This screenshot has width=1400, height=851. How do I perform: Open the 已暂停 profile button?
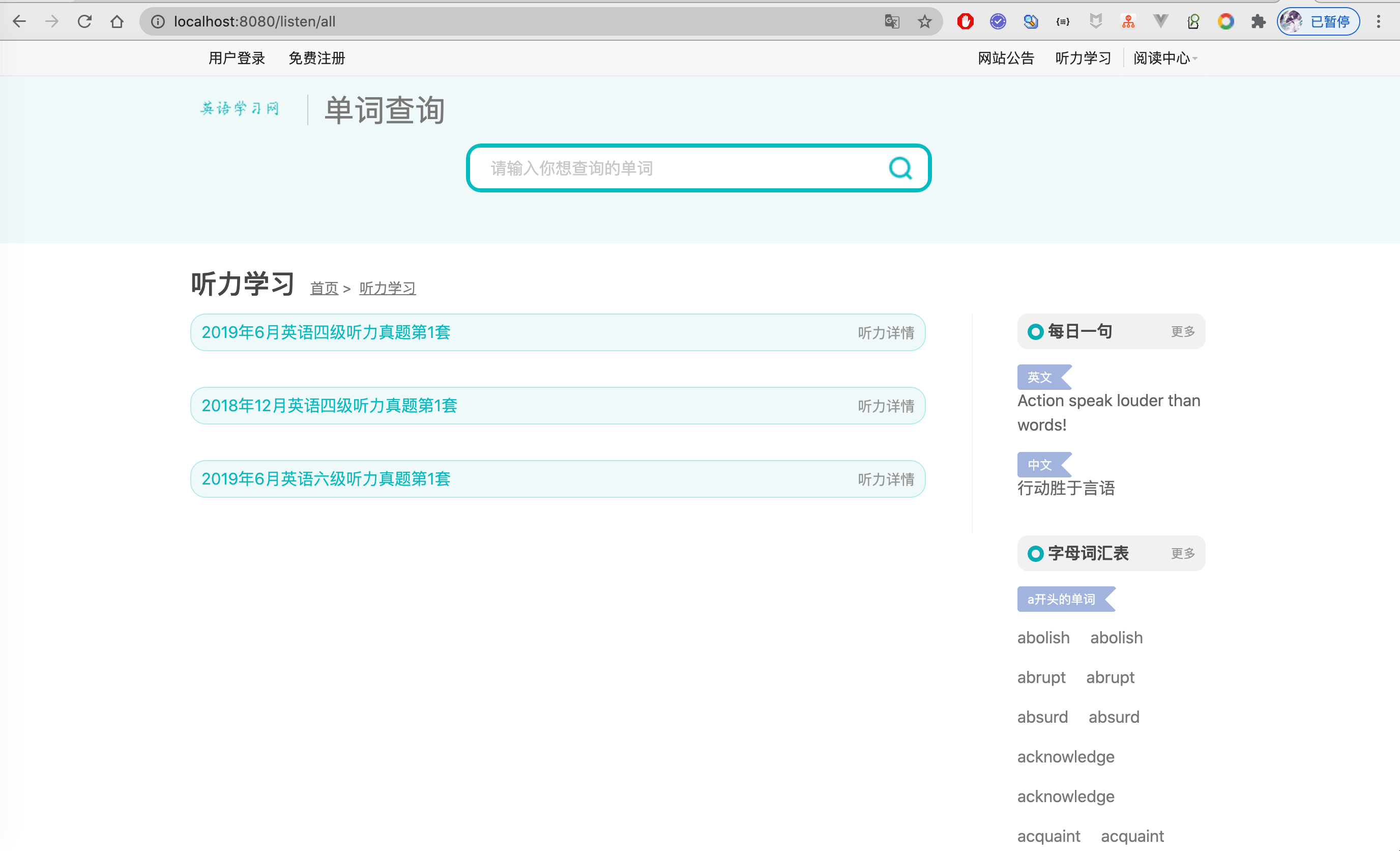pyautogui.click(x=1318, y=21)
